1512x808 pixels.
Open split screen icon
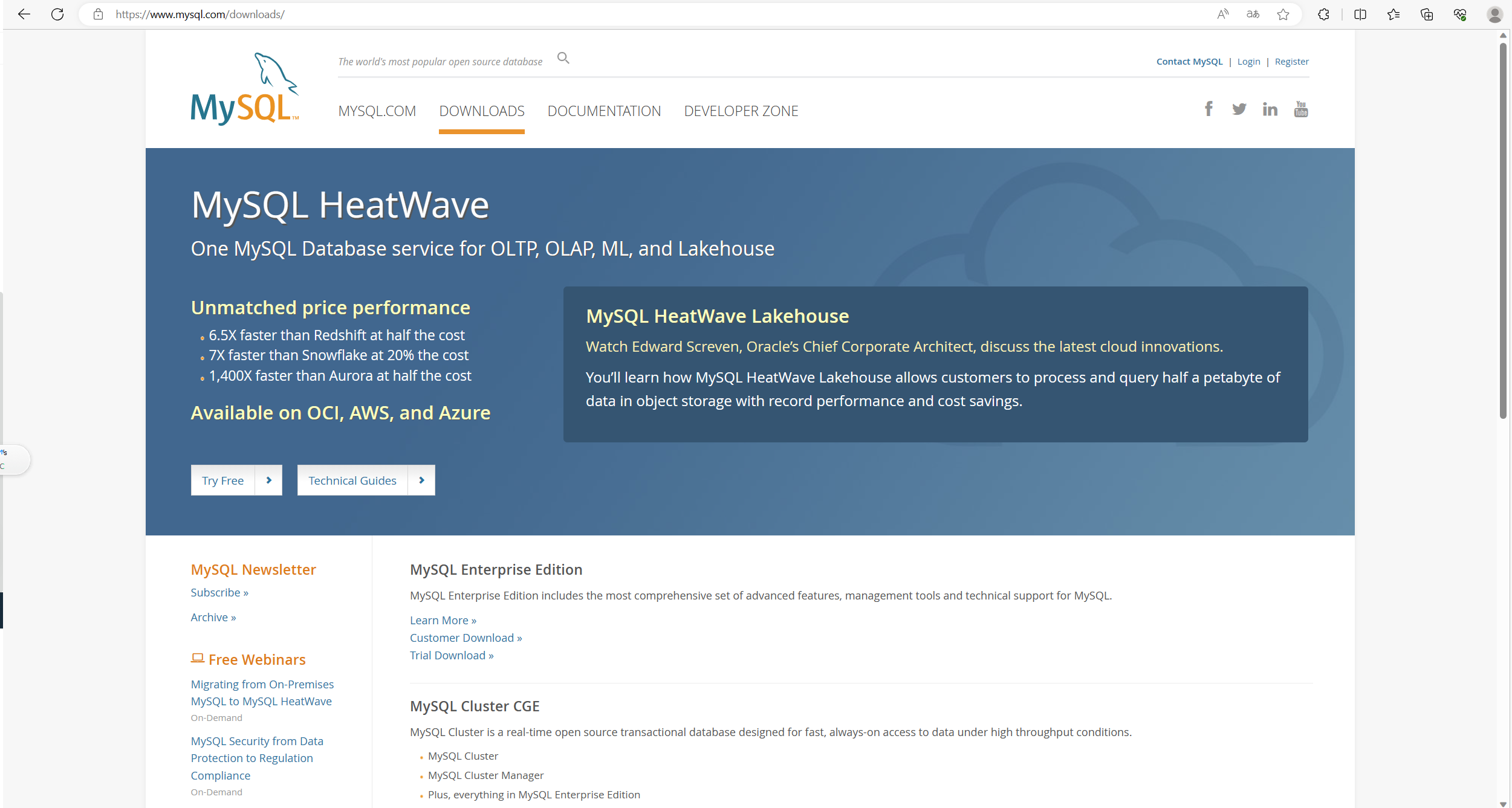[1360, 14]
